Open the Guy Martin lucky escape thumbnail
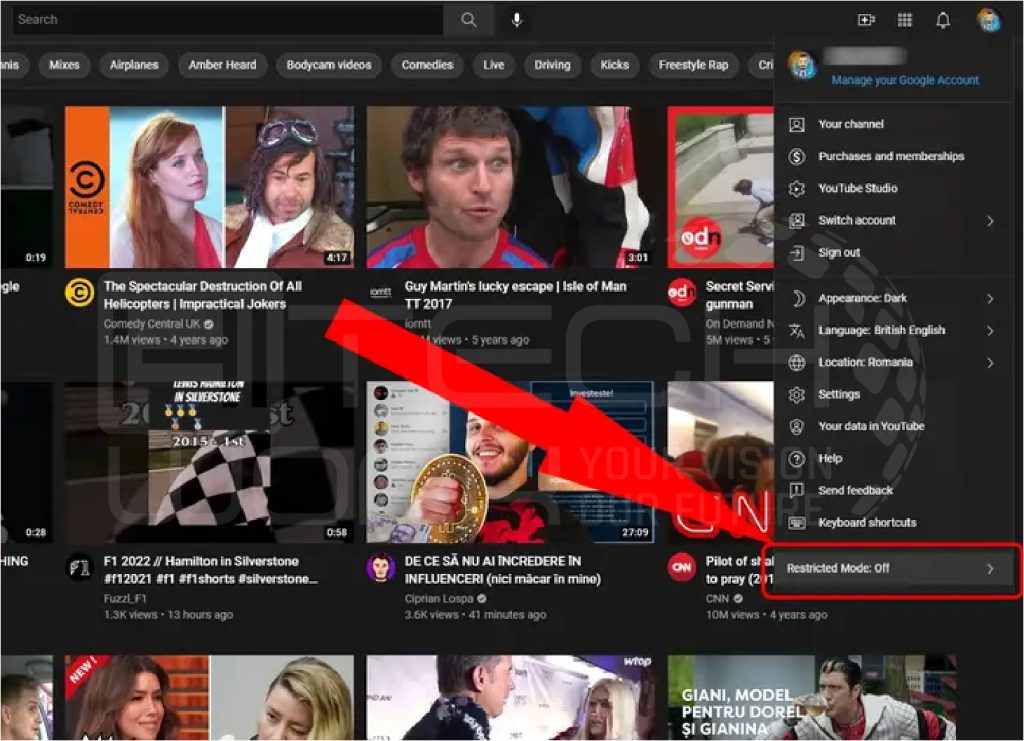Viewport: 1024px width, 741px height. tap(511, 187)
